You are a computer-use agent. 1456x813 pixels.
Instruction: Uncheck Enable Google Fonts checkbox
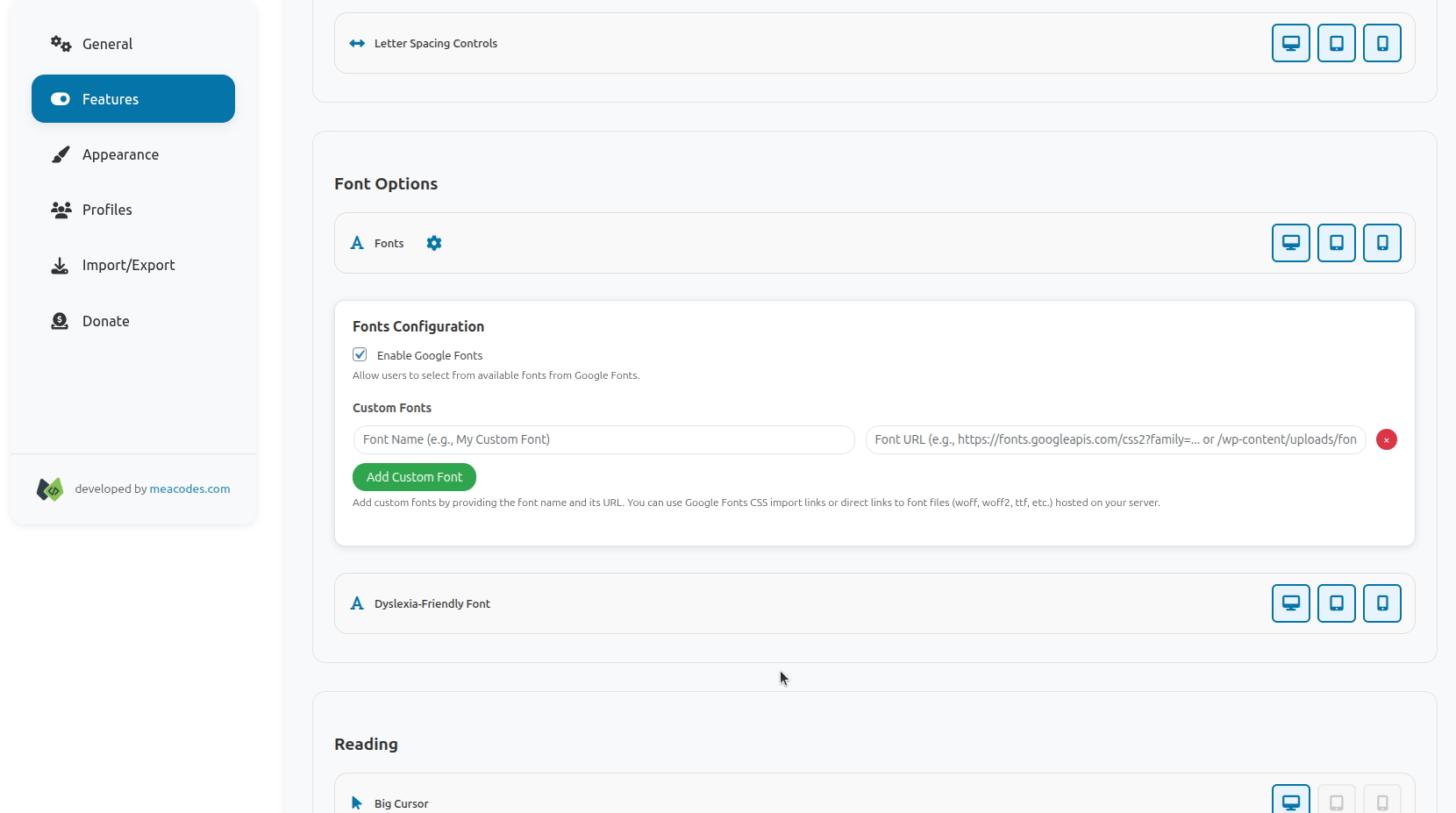point(360,354)
